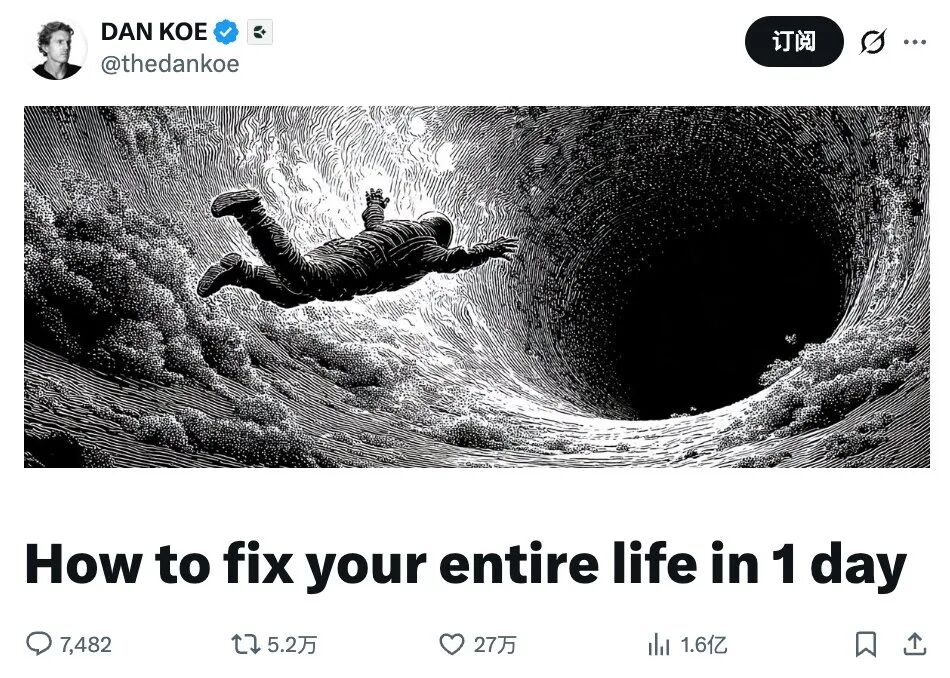This screenshot has width=950, height=678.
Task: Click the affiliate badge next to verified mark
Action: (260, 32)
